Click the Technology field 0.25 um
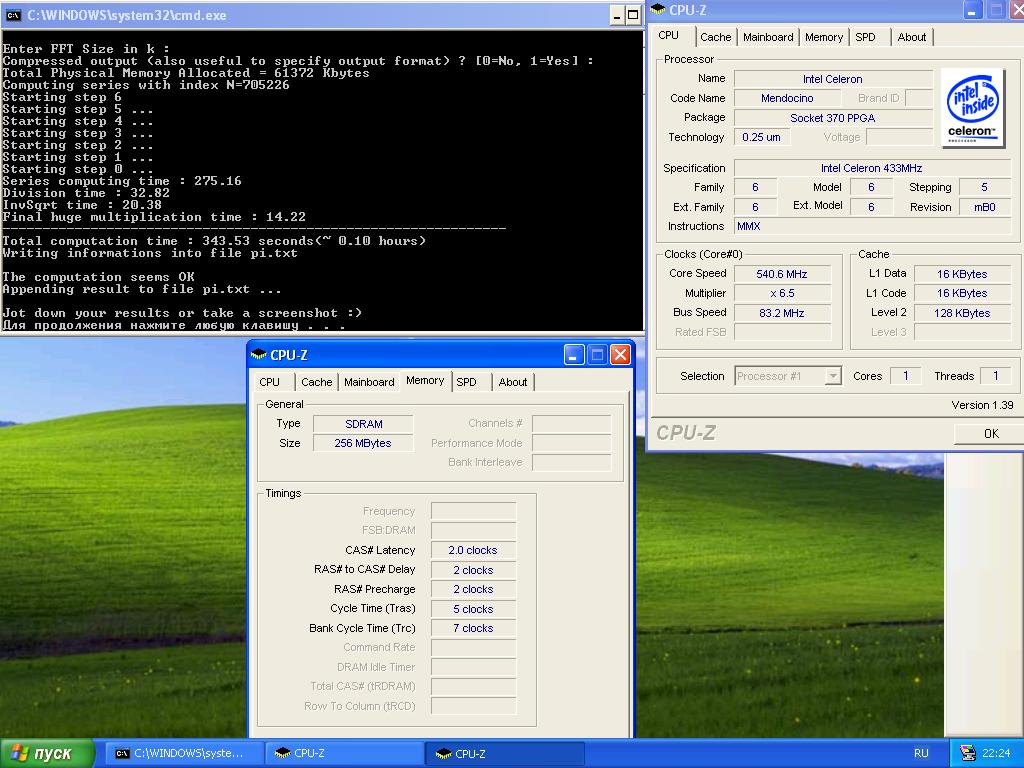Image resolution: width=1024 pixels, height=768 pixels. [x=761, y=137]
